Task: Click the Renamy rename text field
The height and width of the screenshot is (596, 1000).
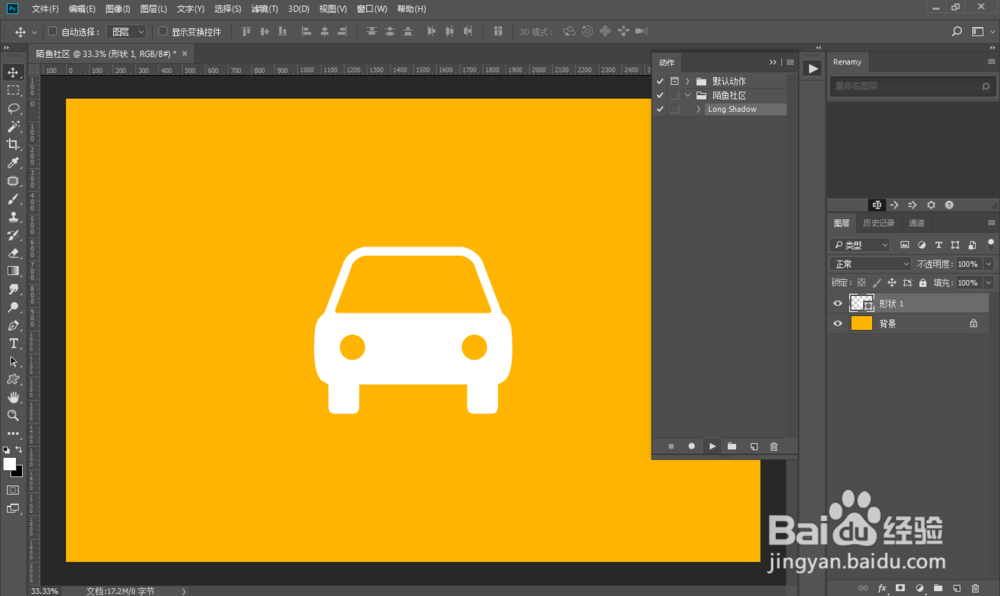Action: point(911,86)
